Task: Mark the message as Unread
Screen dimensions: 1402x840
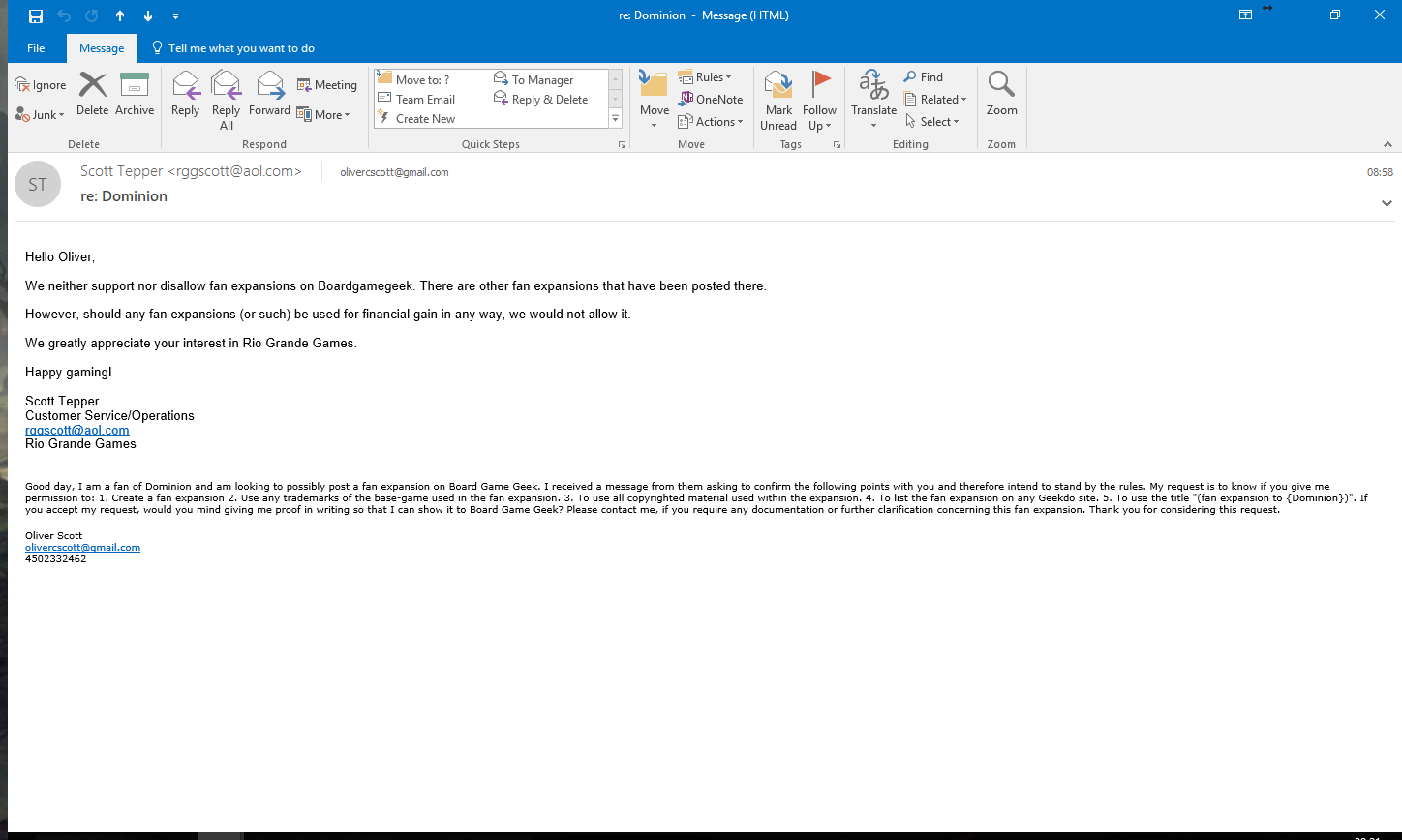Action: pos(778,101)
